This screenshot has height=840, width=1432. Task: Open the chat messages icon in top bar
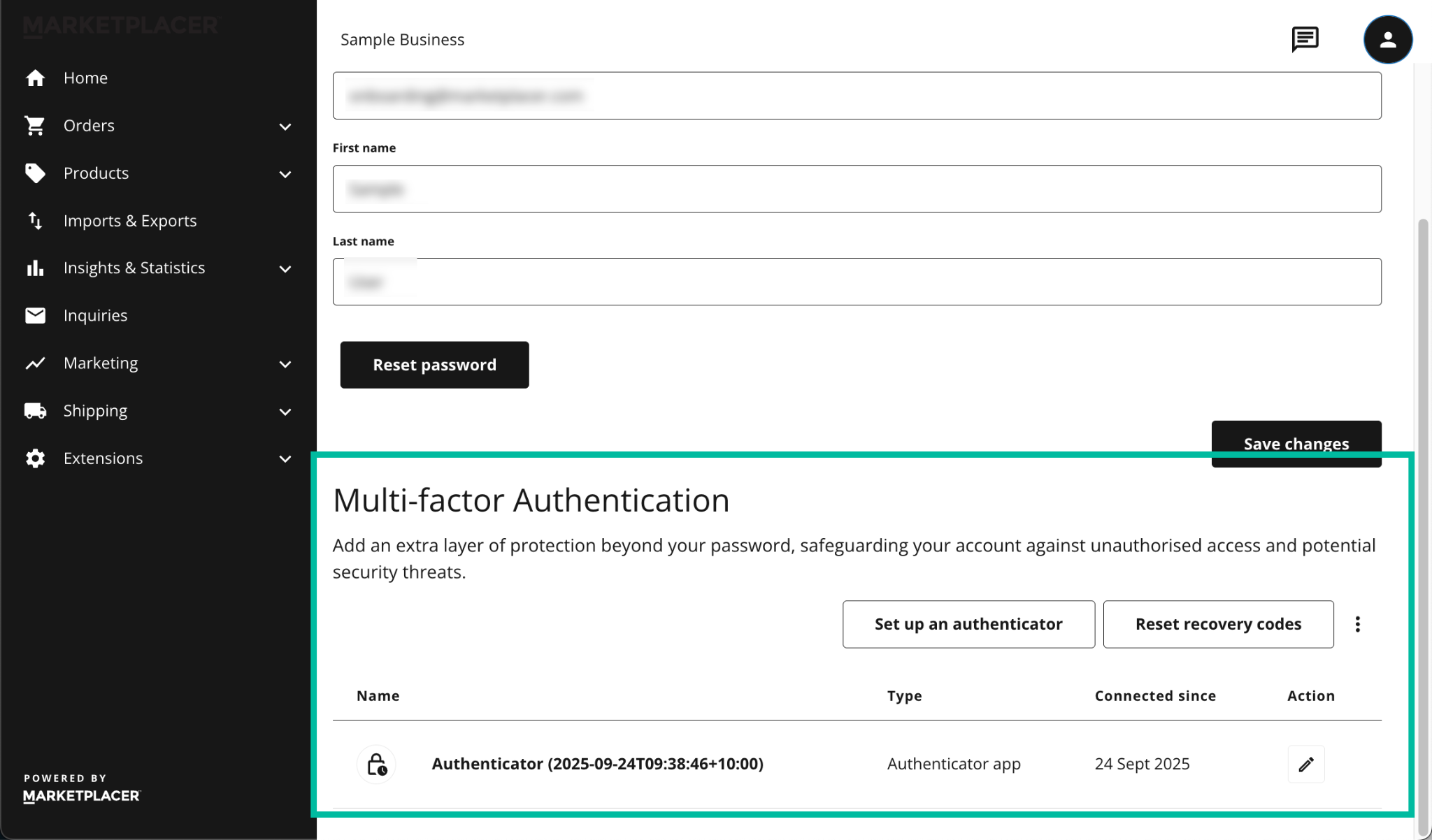[1305, 39]
